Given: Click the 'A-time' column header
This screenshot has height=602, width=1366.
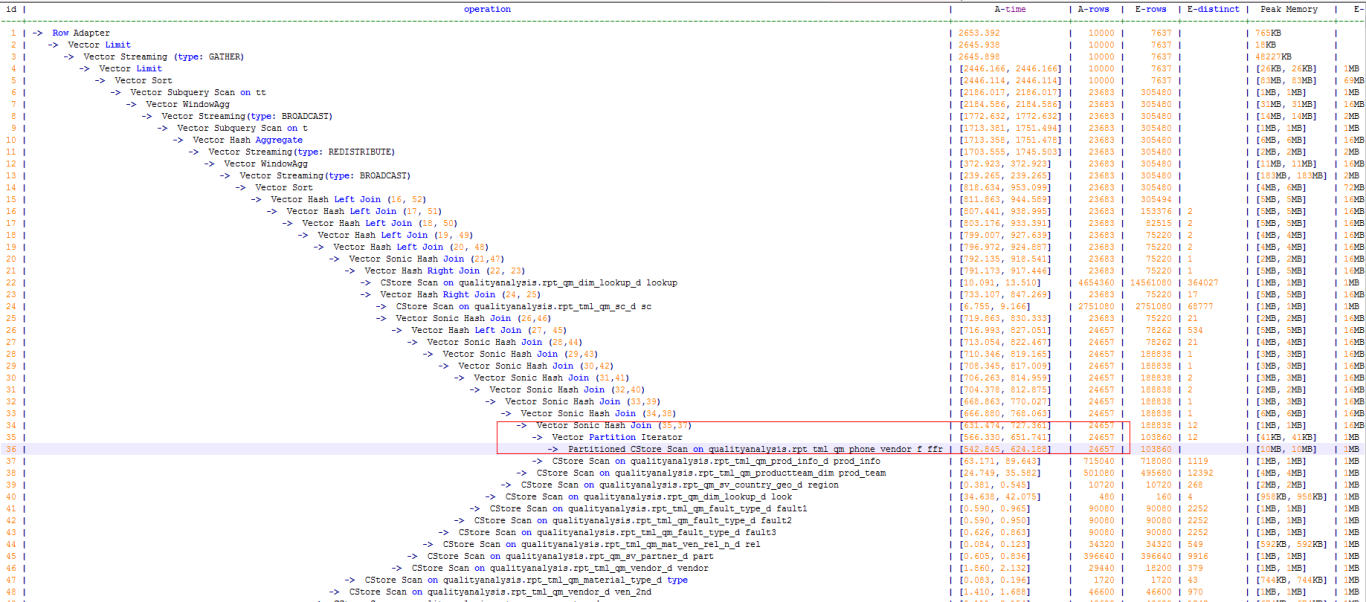Looking at the screenshot, I should coord(1010,9).
